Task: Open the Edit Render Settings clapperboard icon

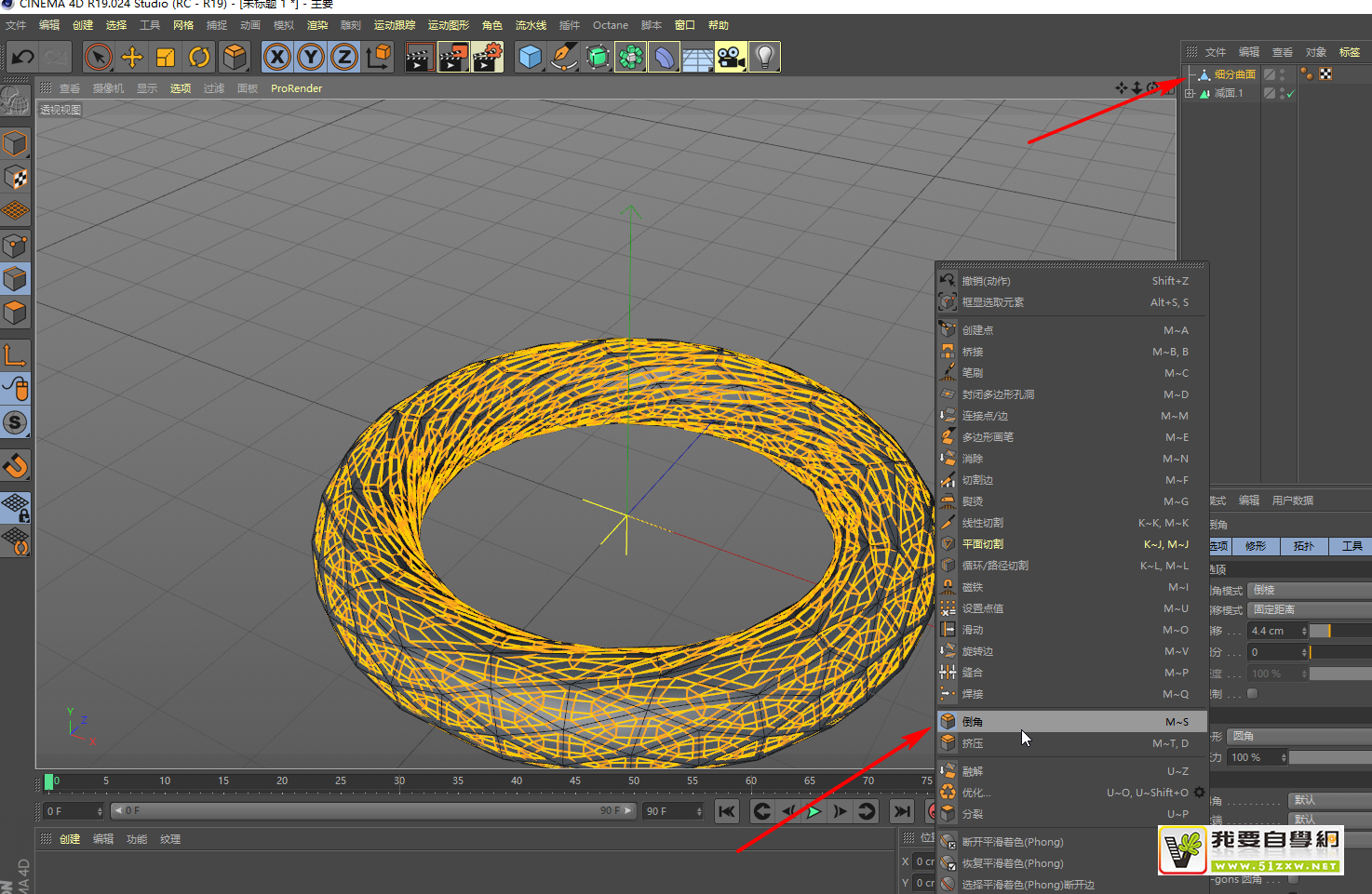Action: click(x=487, y=58)
